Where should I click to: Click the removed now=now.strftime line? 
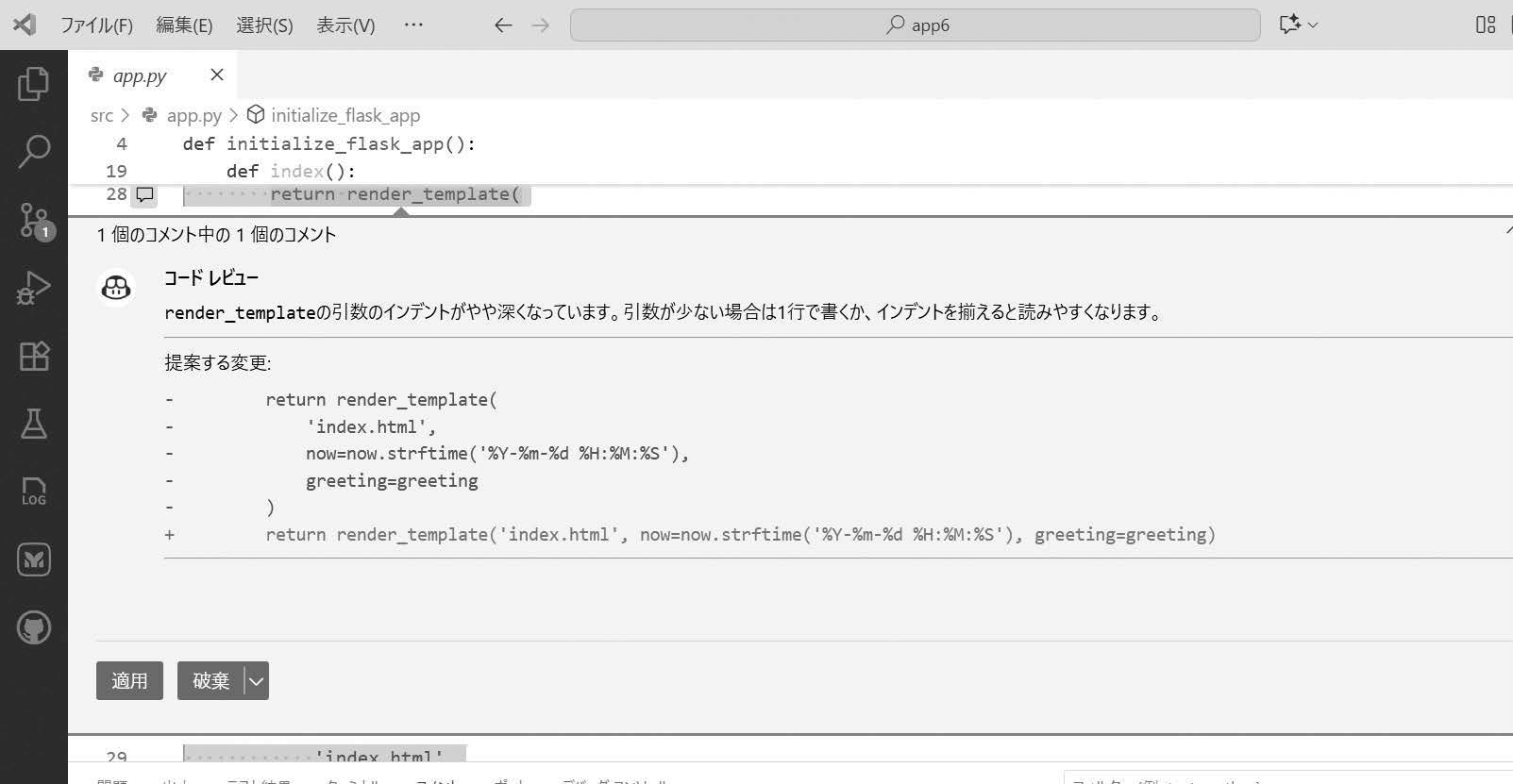coord(497,454)
